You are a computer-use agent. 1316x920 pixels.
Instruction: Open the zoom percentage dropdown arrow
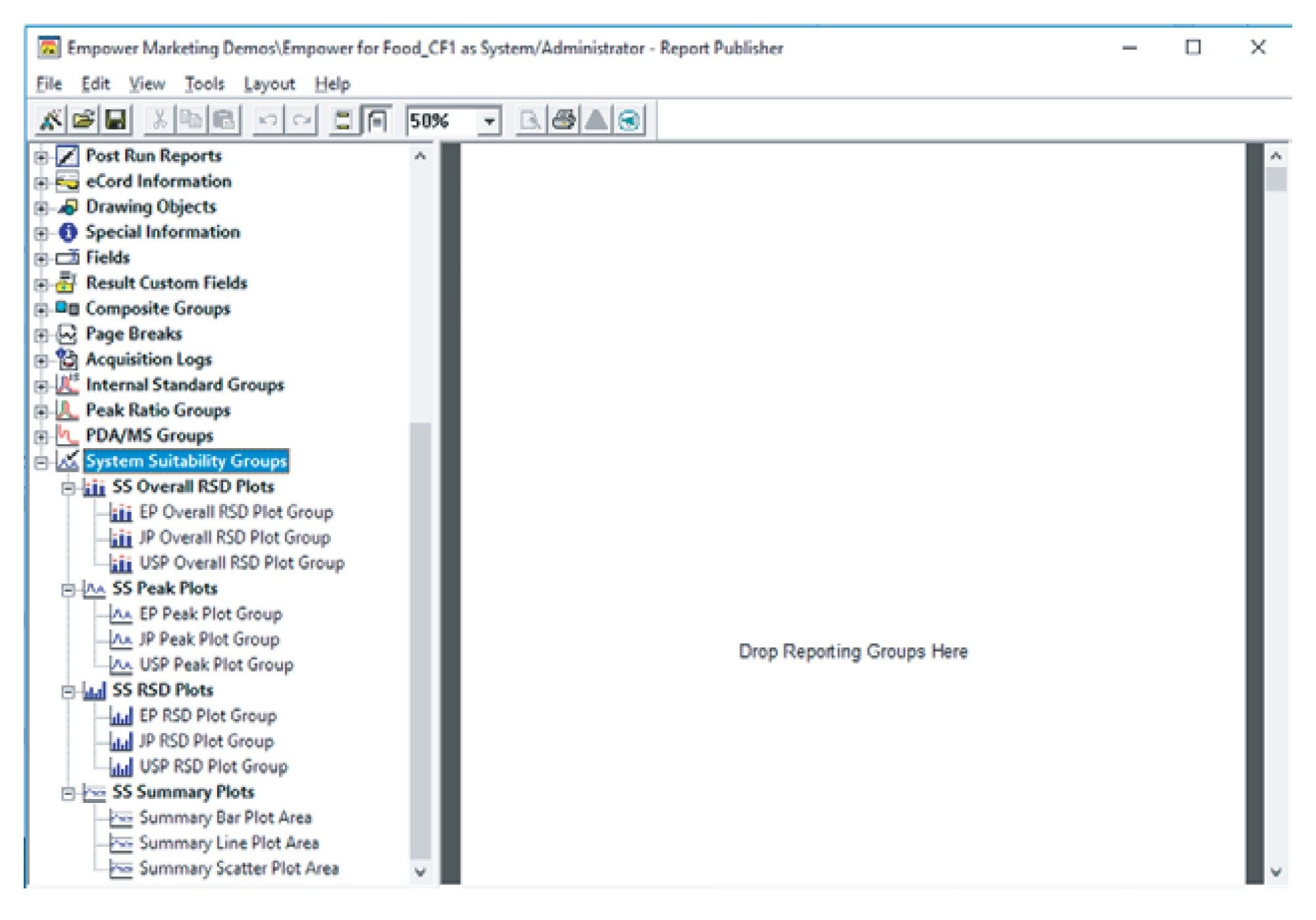point(489,121)
